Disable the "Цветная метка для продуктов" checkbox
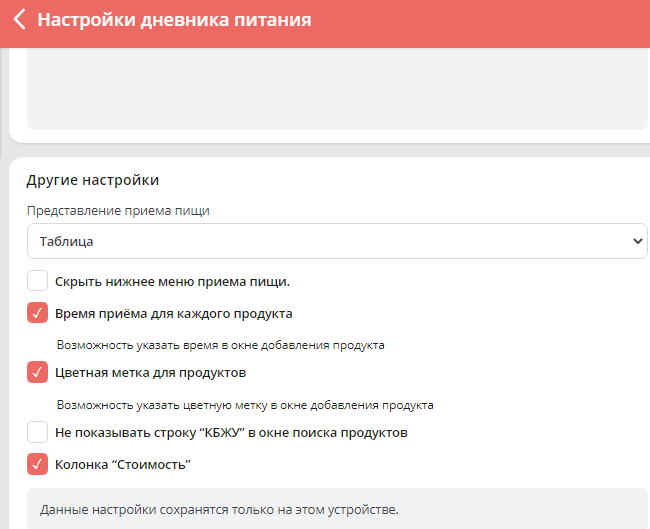This screenshot has width=650, height=529. pyautogui.click(x=37, y=372)
